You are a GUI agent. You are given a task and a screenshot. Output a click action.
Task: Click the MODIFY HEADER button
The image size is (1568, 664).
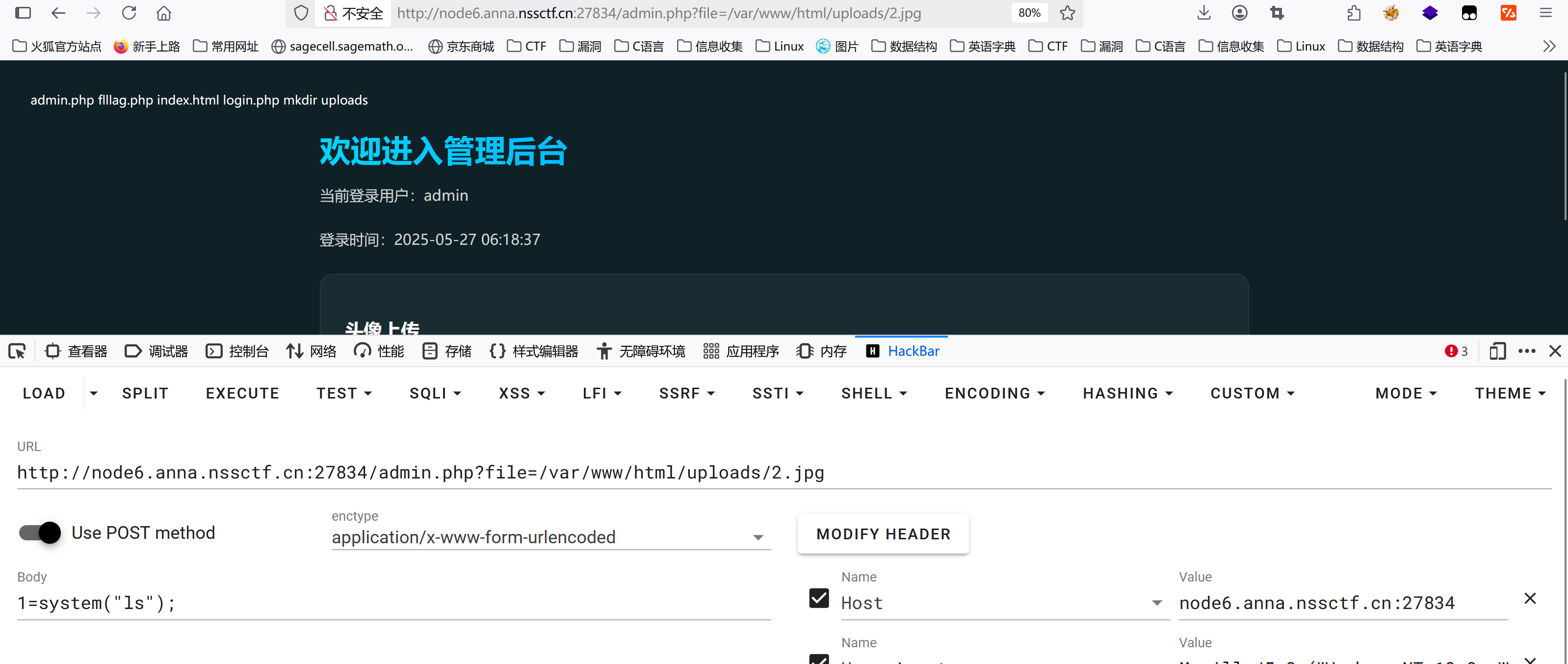[x=883, y=534]
